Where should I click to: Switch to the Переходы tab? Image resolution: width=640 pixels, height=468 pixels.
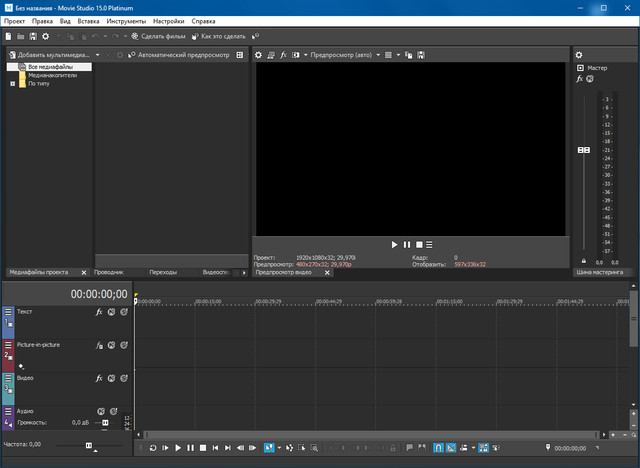click(x=162, y=271)
